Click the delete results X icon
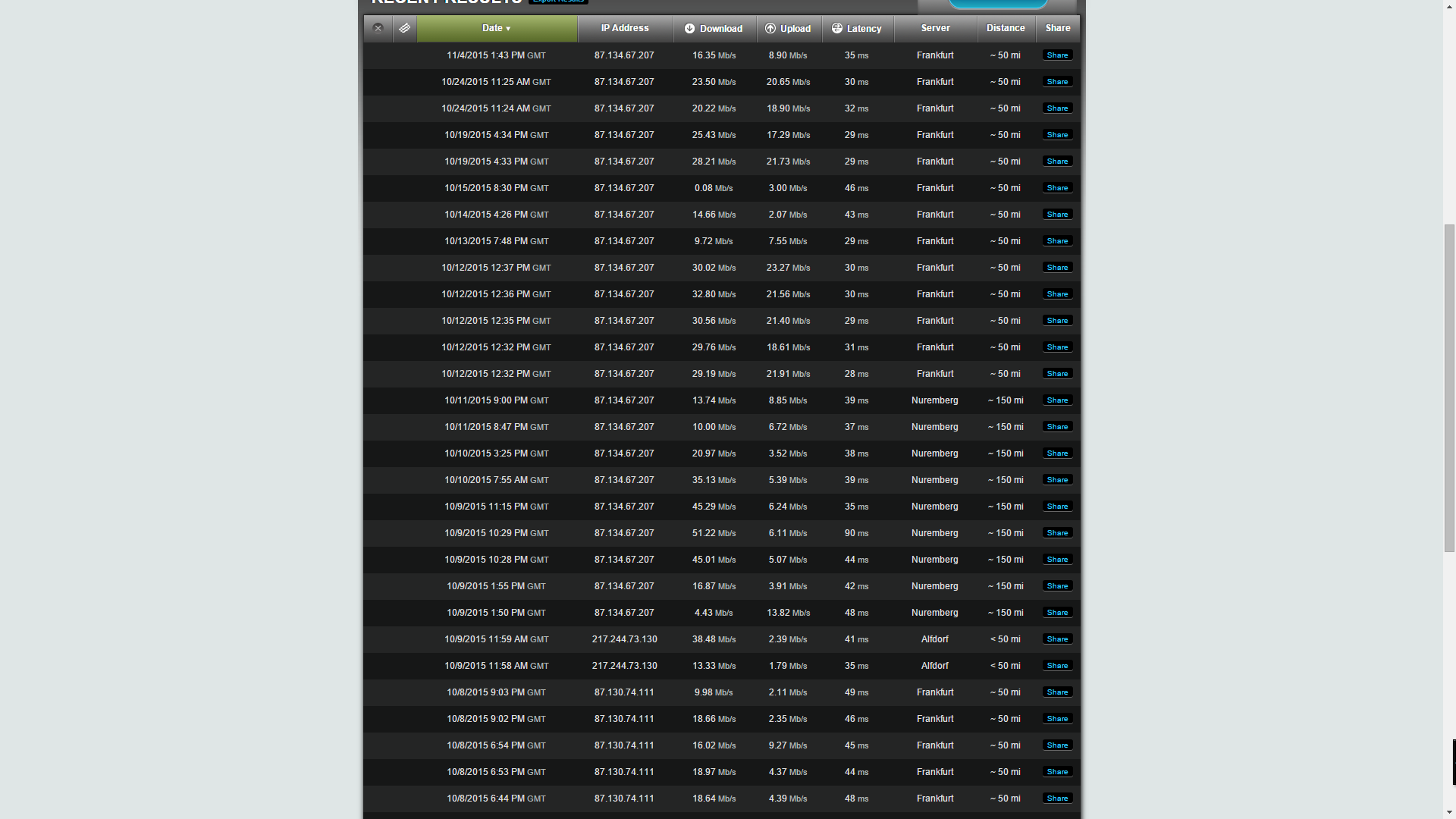Viewport: 1456px width, 819px height. (378, 28)
